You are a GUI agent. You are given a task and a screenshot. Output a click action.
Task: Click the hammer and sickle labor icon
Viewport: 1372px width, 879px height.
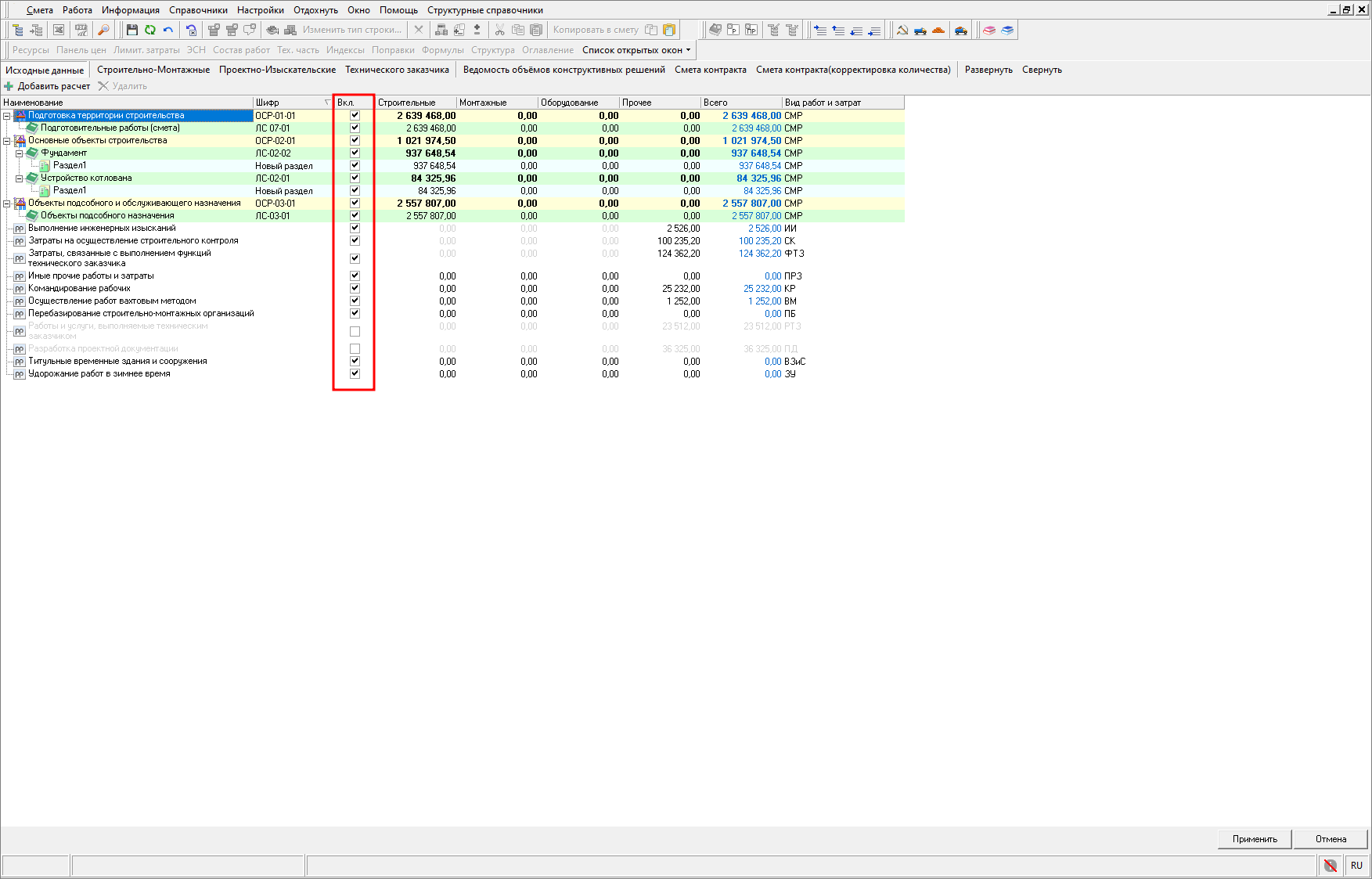pyautogui.click(x=902, y=30)
